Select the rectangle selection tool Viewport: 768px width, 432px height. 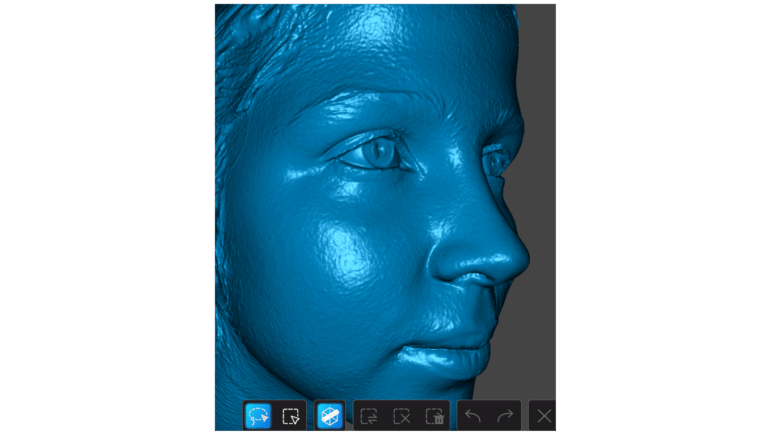(290, 416)
